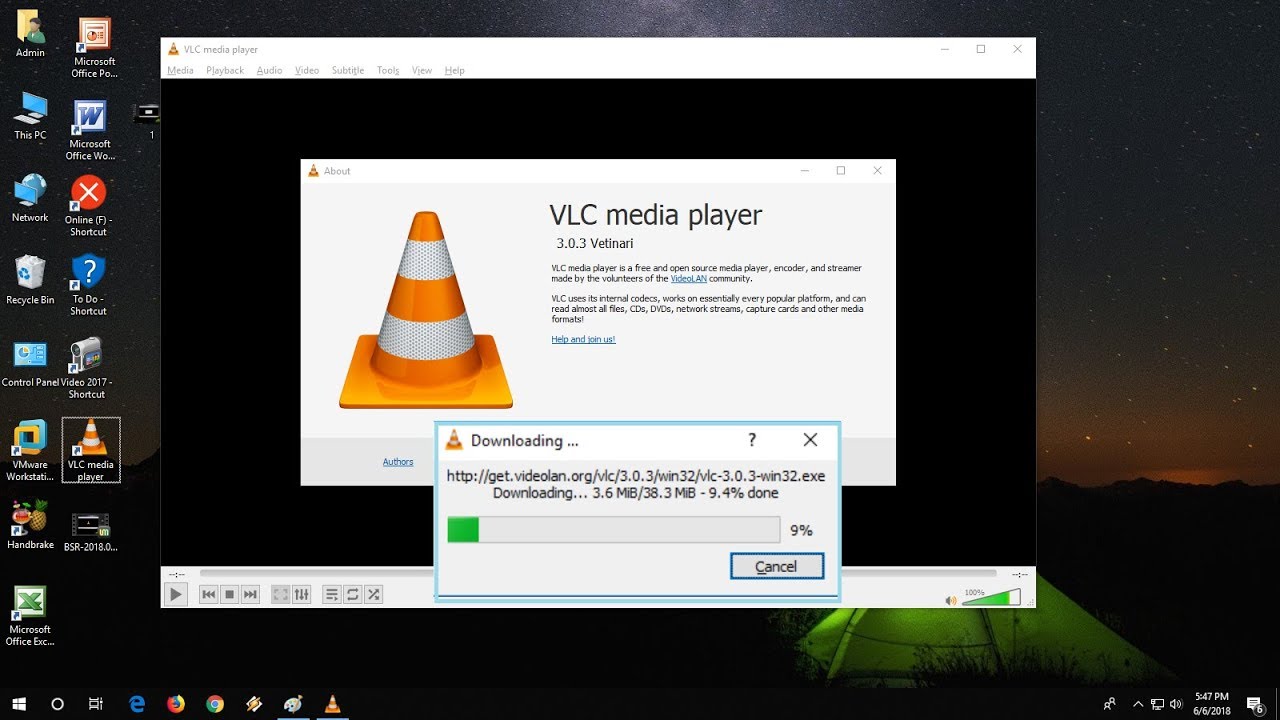Select the Microsoft Office PowerPoint desktop shortcut
The width and height of the screenshot is (1280, 720).
(x=94, y=47)
